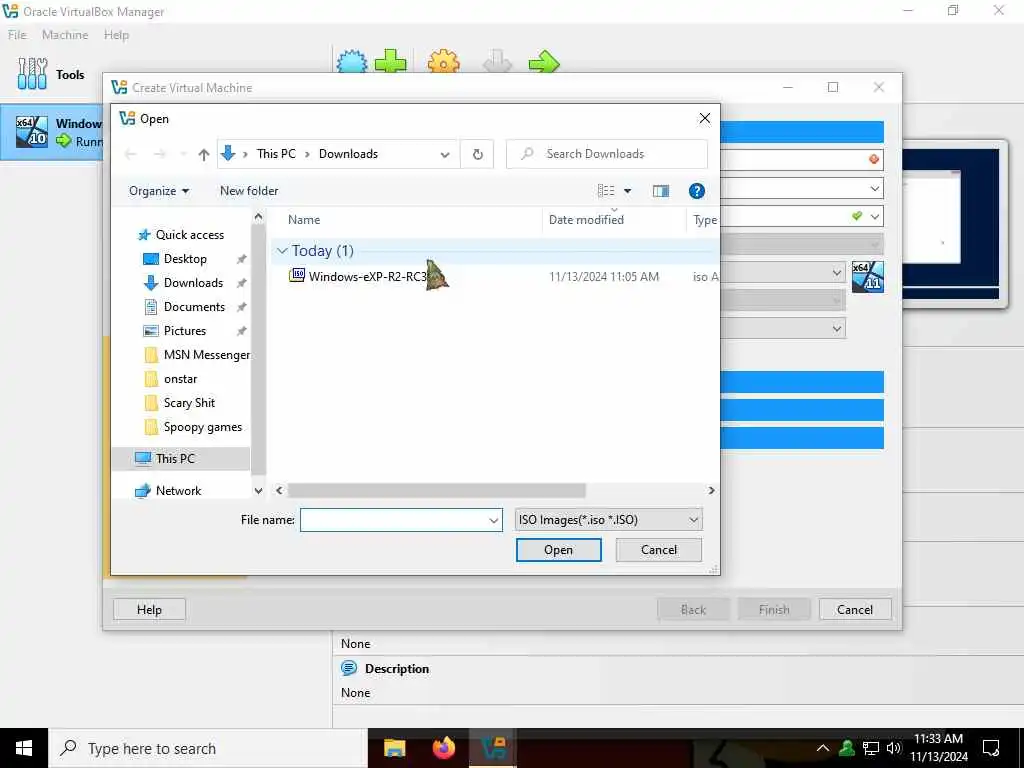Viewport: 1024px width, 768px height.
Task: Click the volume speaker tray icon
Action: click(x=893, y=748)
